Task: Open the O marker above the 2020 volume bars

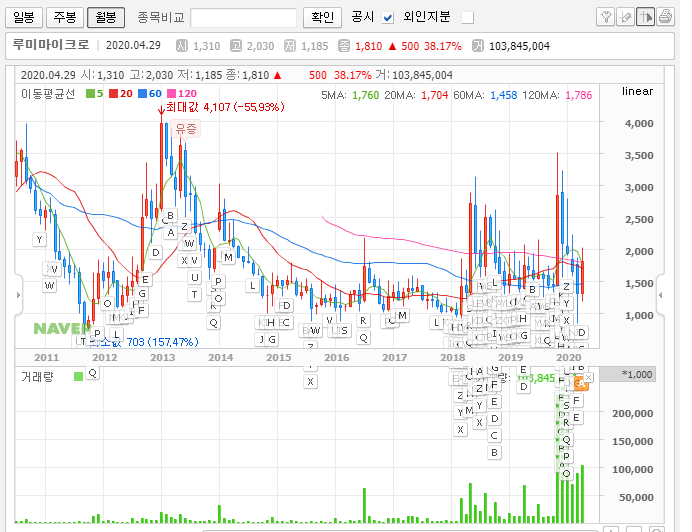Action: 567,474
